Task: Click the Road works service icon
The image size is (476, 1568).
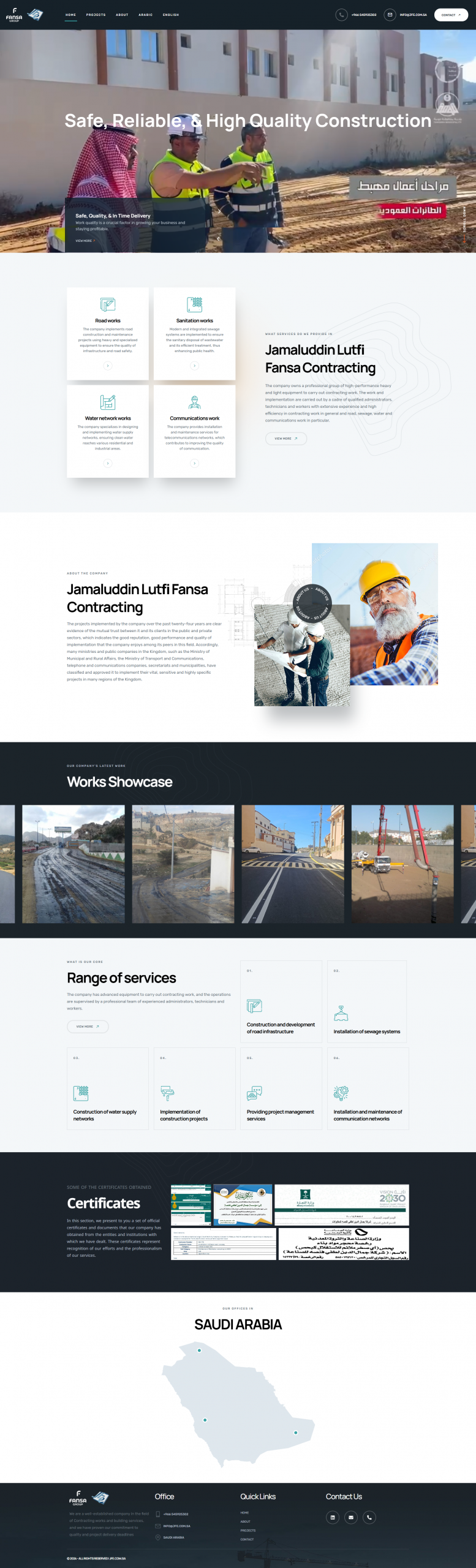Action: pyautogui.click(x=108, y=304)
